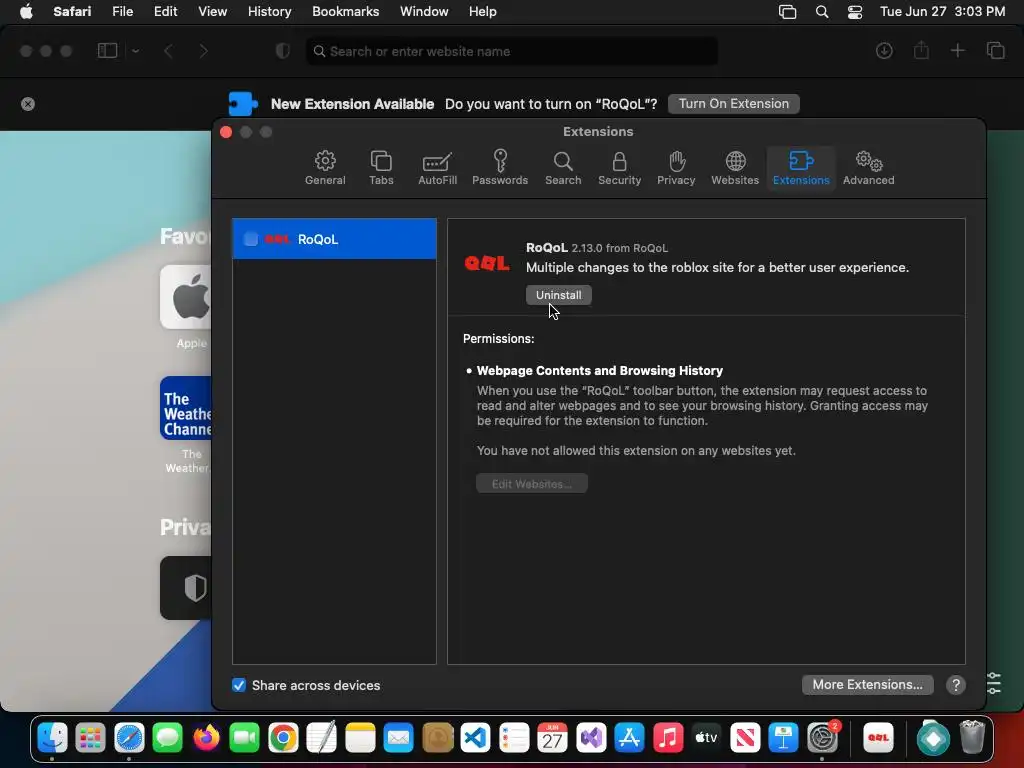The width and height of the screenshot is (1024, 768).
Task: Open Reminders from the Dock
Action: point(514,738)
